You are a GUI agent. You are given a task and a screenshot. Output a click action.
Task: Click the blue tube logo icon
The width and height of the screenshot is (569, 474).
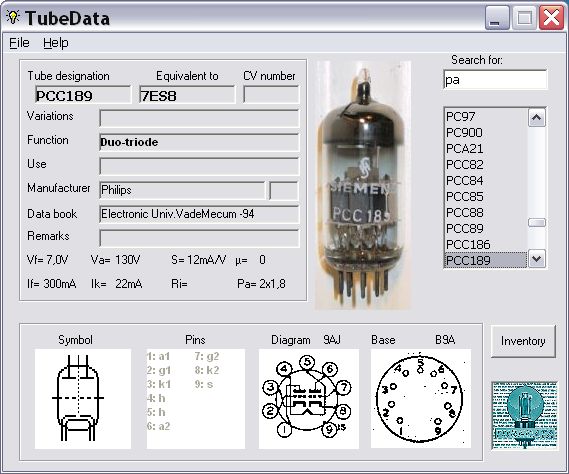[x=524, y=416]
